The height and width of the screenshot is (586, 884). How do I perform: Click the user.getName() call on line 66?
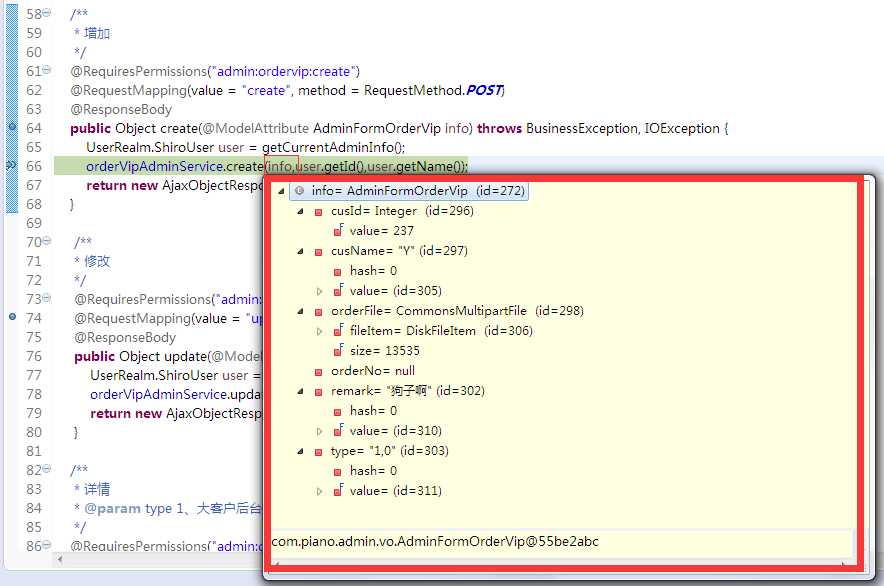(414, 166)
